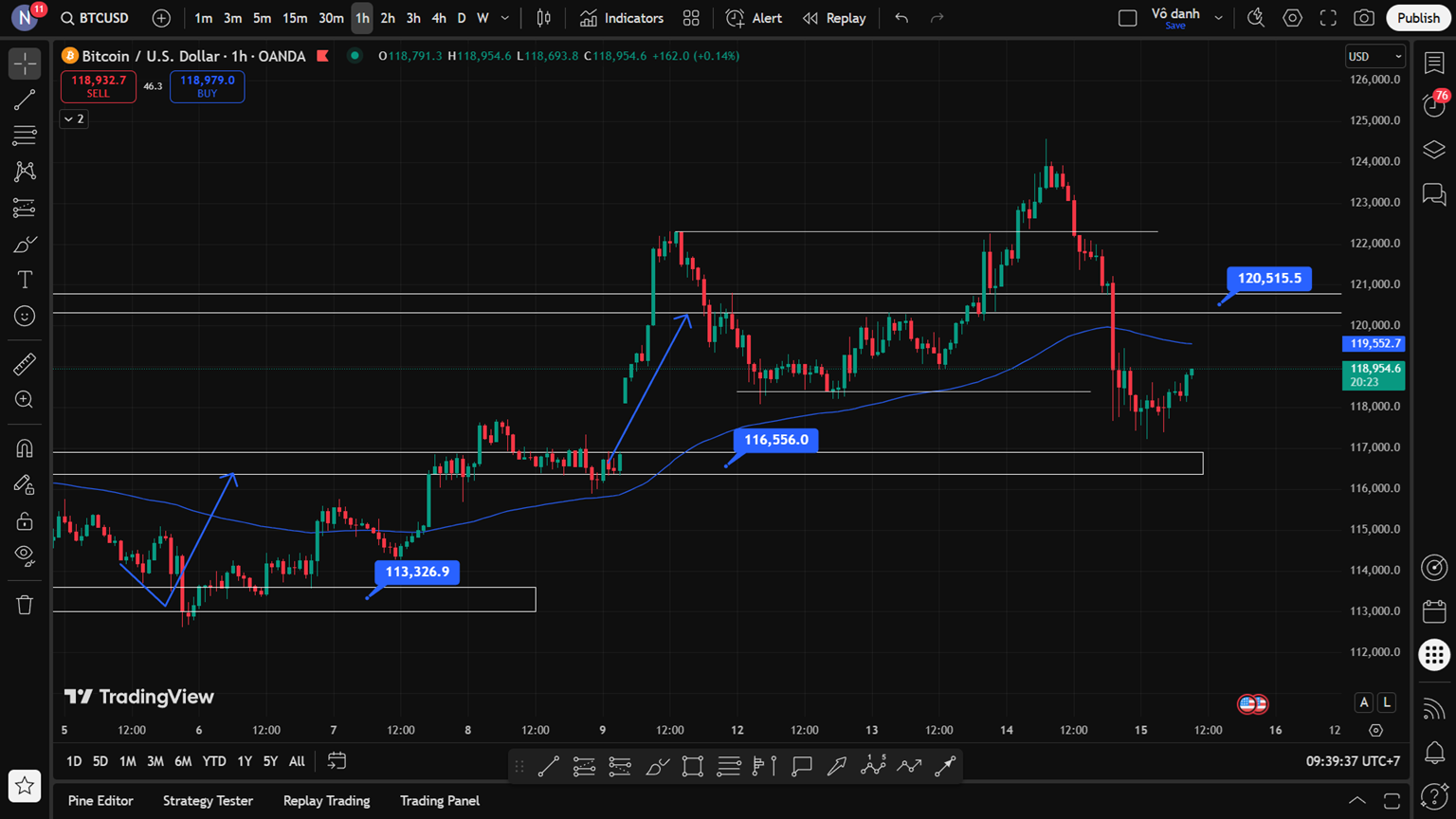Open the layout name dropdown arrow beside Vô danh
Viewport: 1456px width, 819px height.
point(1218,18)
